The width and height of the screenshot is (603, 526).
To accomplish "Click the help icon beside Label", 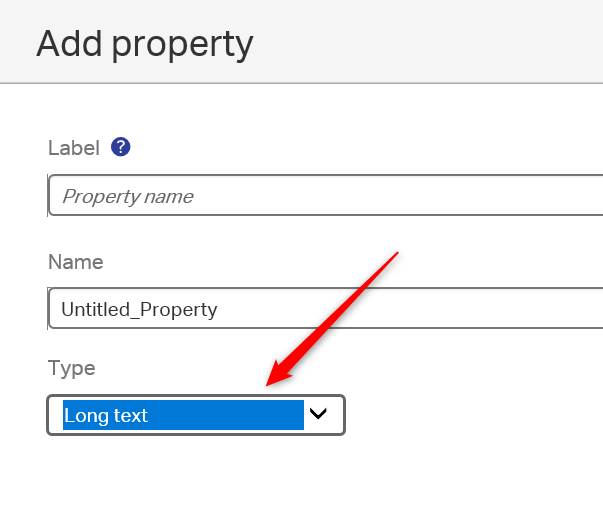I will 121,147.
